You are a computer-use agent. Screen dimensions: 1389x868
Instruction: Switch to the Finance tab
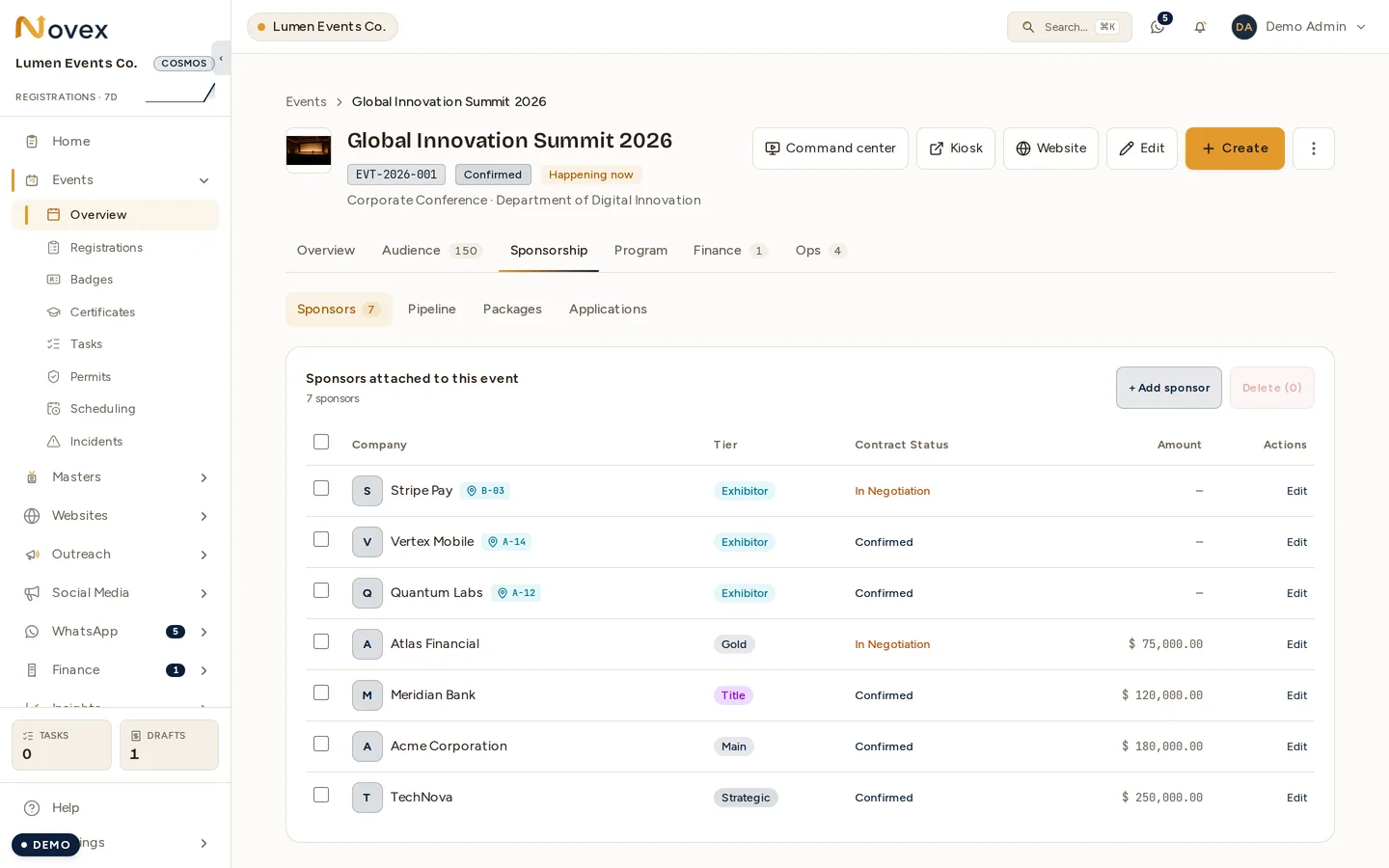tap(730, 251)
